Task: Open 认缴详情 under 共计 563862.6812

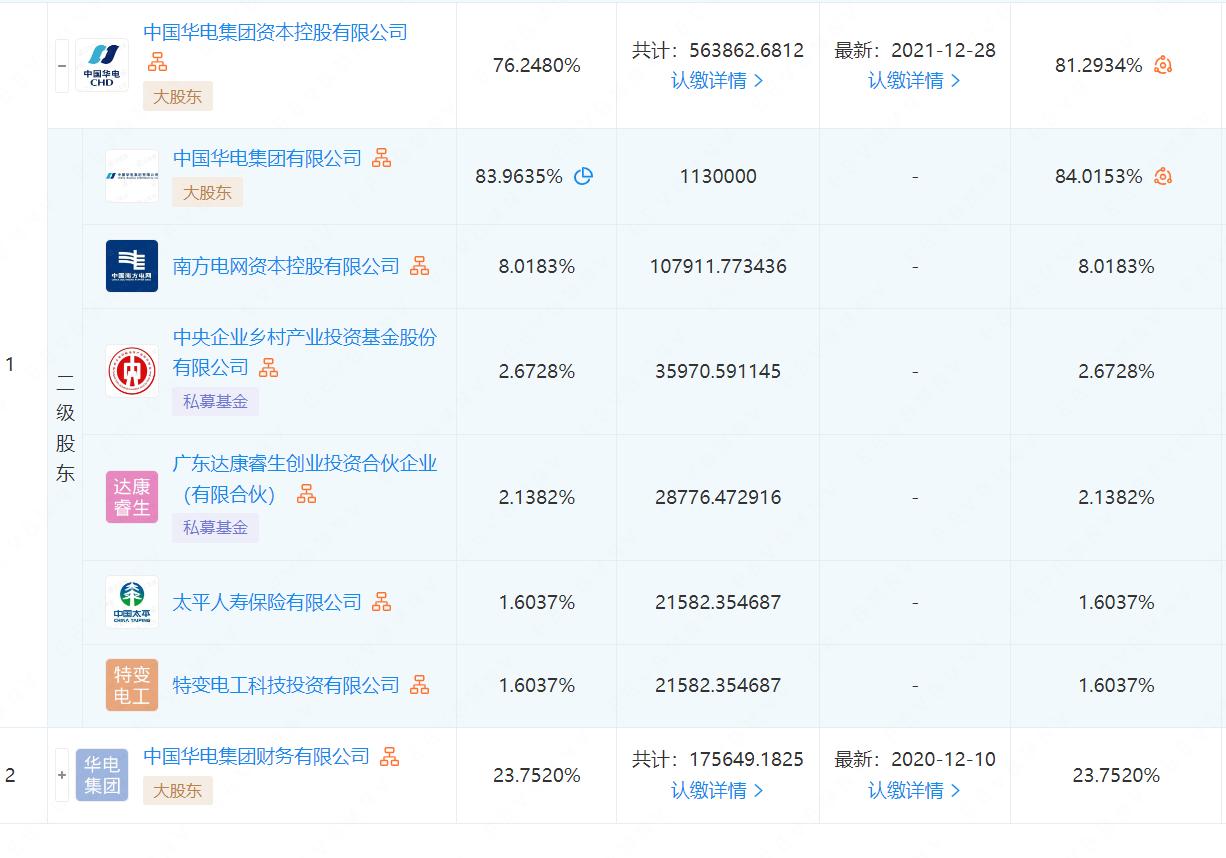Action: pyautogui.click(x=716, y=80)
